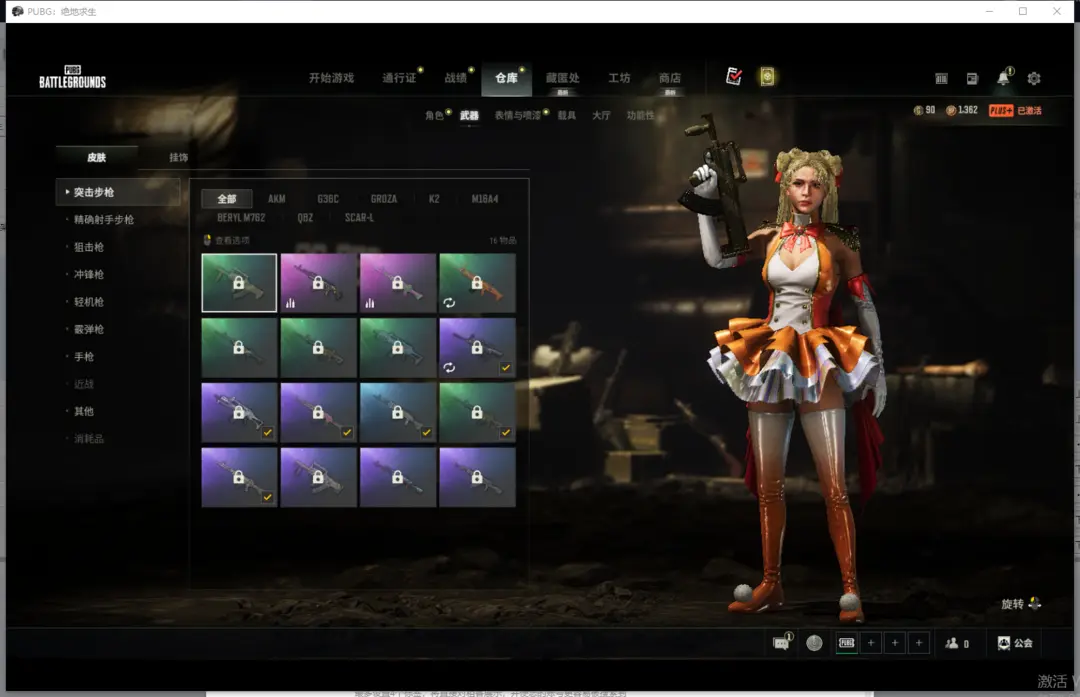Open the 轻机枪 category

tap(89, 302)
